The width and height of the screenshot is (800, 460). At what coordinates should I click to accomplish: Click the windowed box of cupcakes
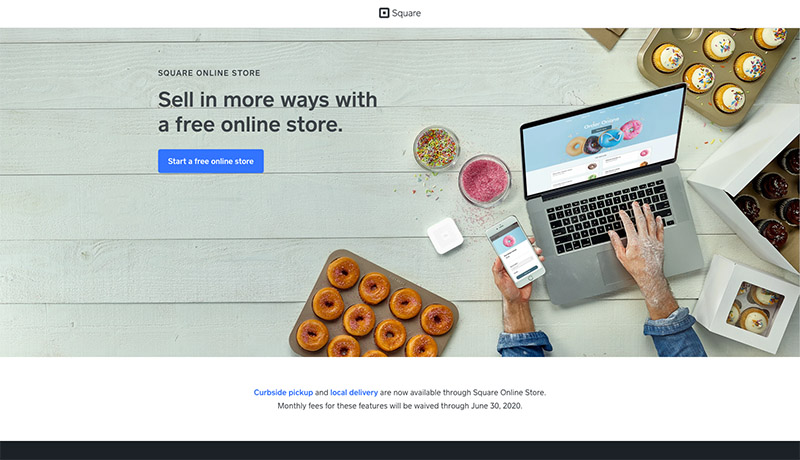(x=746, y=304)
